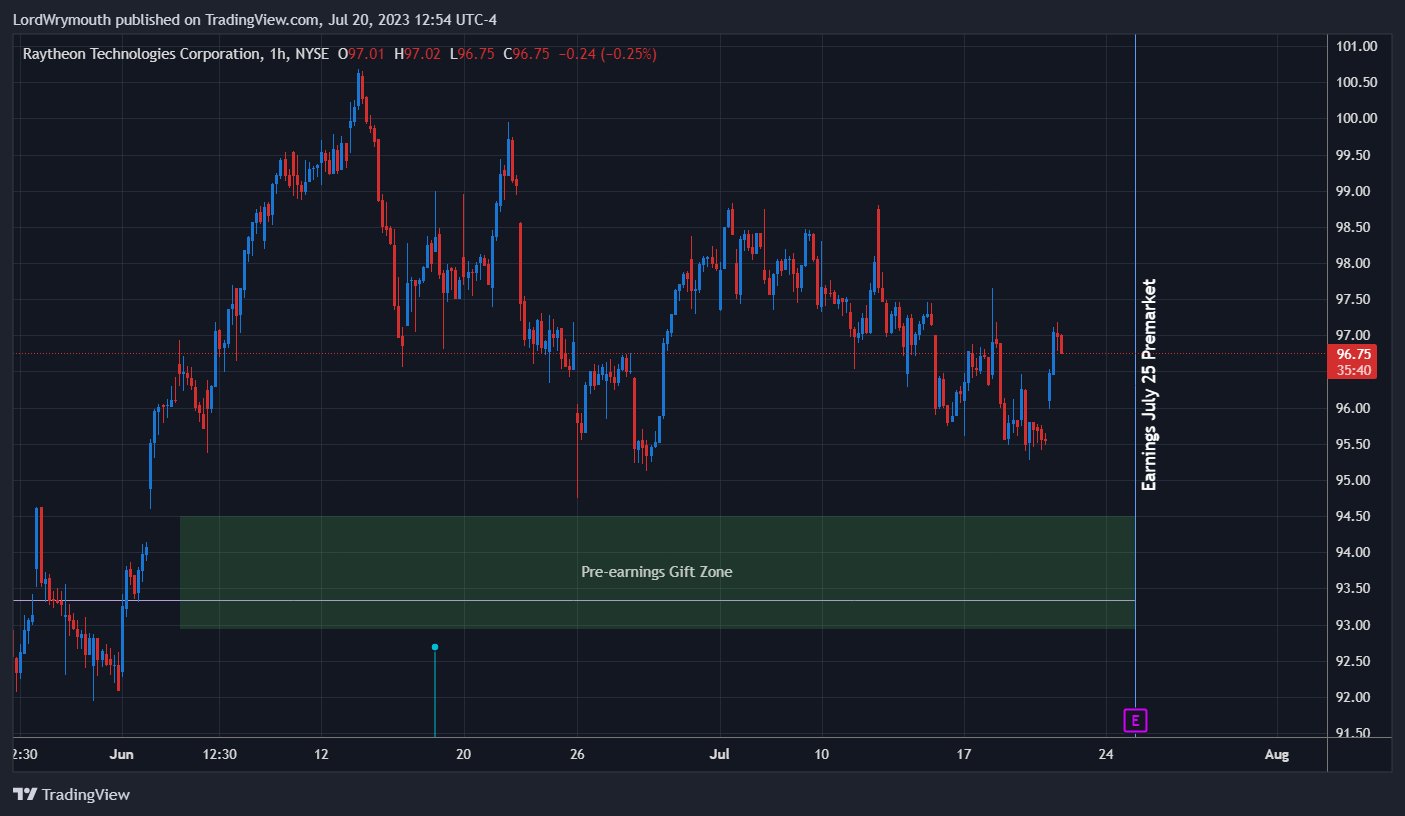Click the TradingView logo
The image size is (1405, 816).
pyautogui.click(x=72, y=795)
